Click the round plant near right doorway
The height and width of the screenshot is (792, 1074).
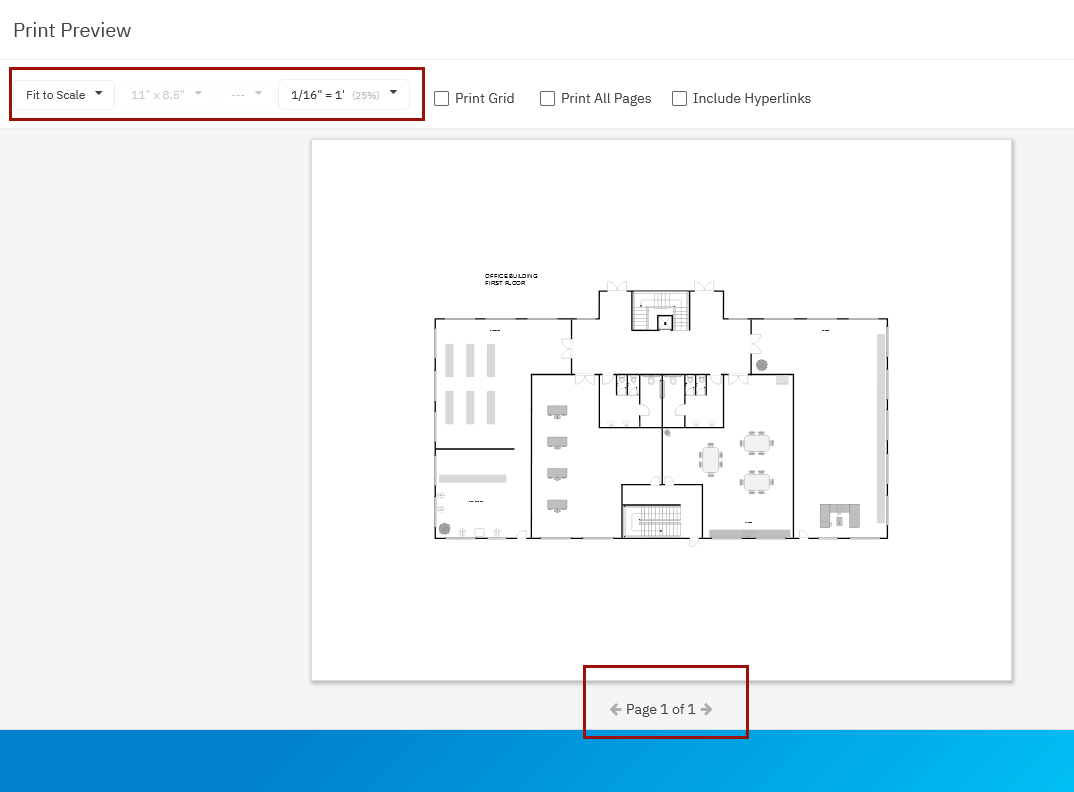tap(761, 365)
